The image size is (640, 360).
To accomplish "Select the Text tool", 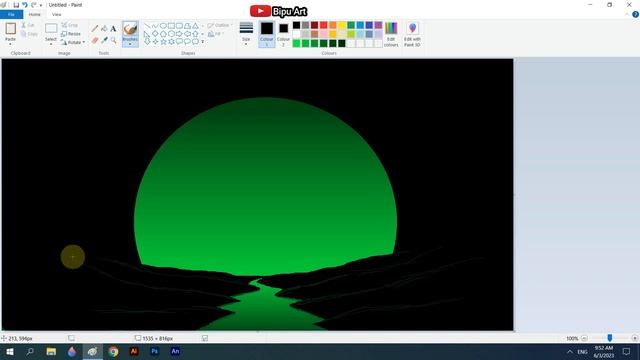I will coord(113,29).
